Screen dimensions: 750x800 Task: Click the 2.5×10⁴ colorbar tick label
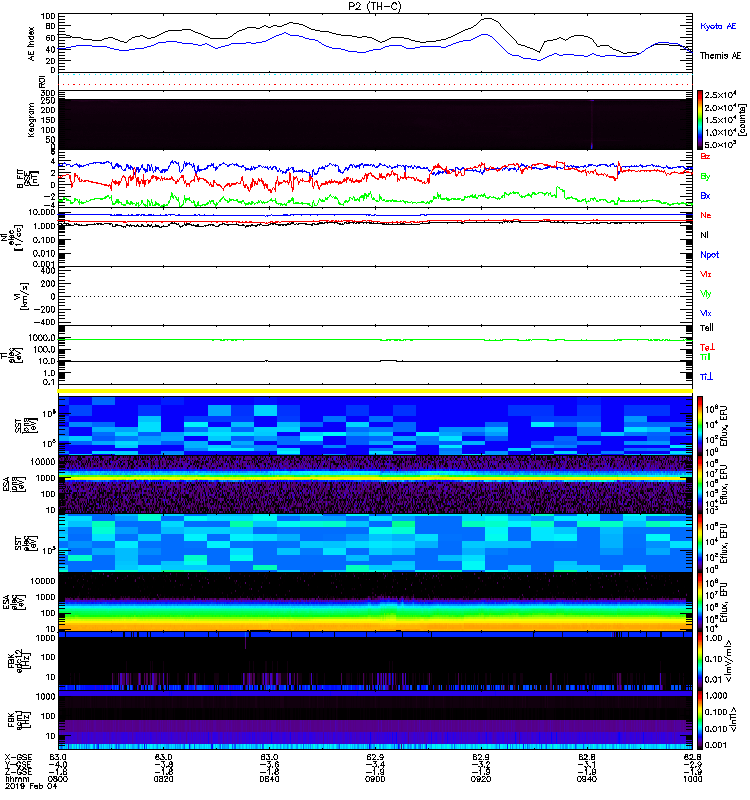[720, 95]
